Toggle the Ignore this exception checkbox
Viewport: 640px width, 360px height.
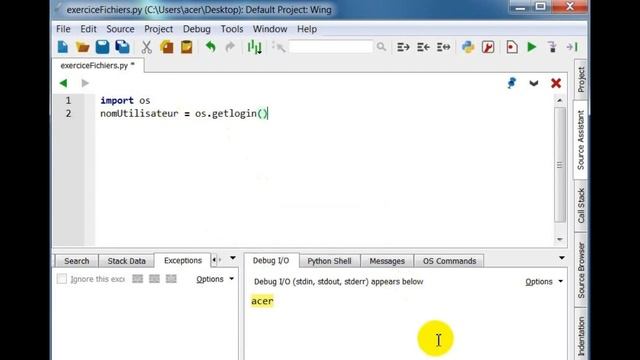(x=62, y=279)
